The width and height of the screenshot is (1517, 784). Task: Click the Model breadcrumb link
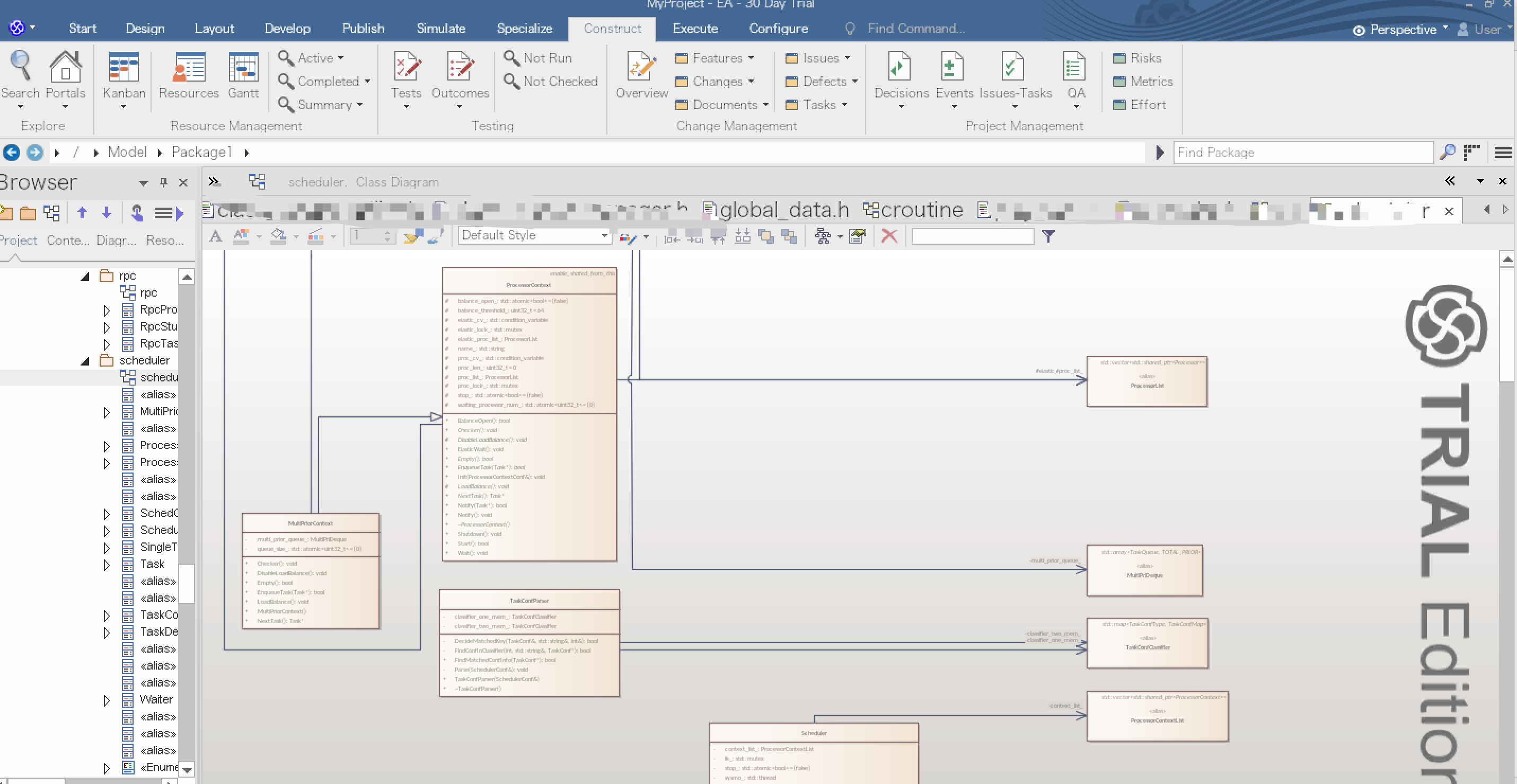(x=127, y=153)
